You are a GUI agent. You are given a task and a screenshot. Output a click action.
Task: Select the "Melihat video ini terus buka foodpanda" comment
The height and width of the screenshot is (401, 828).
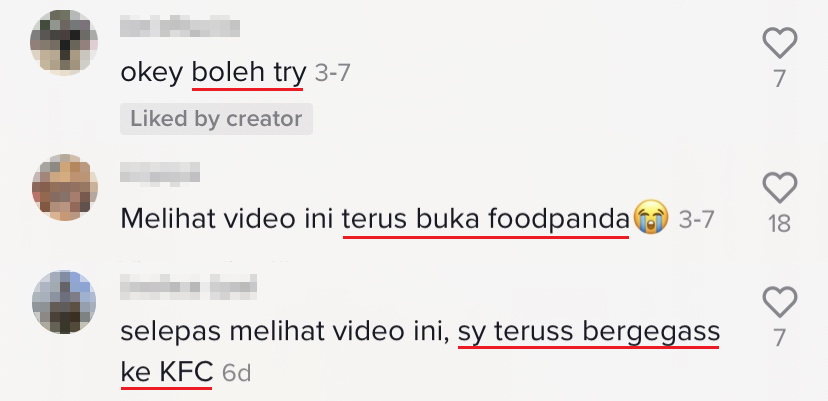coord(375,219)
